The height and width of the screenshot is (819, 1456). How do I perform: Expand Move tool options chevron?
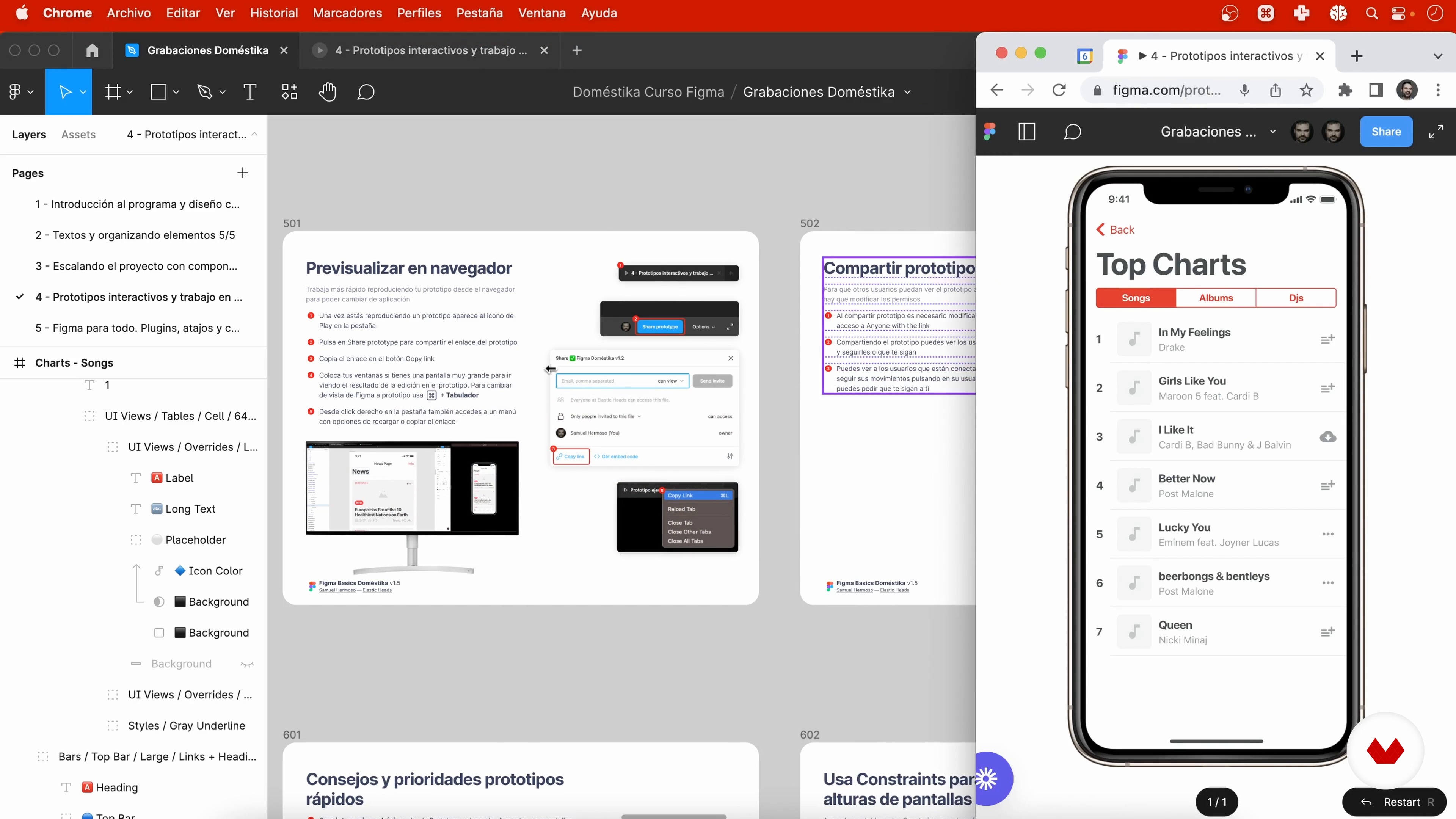coord(83,92)
